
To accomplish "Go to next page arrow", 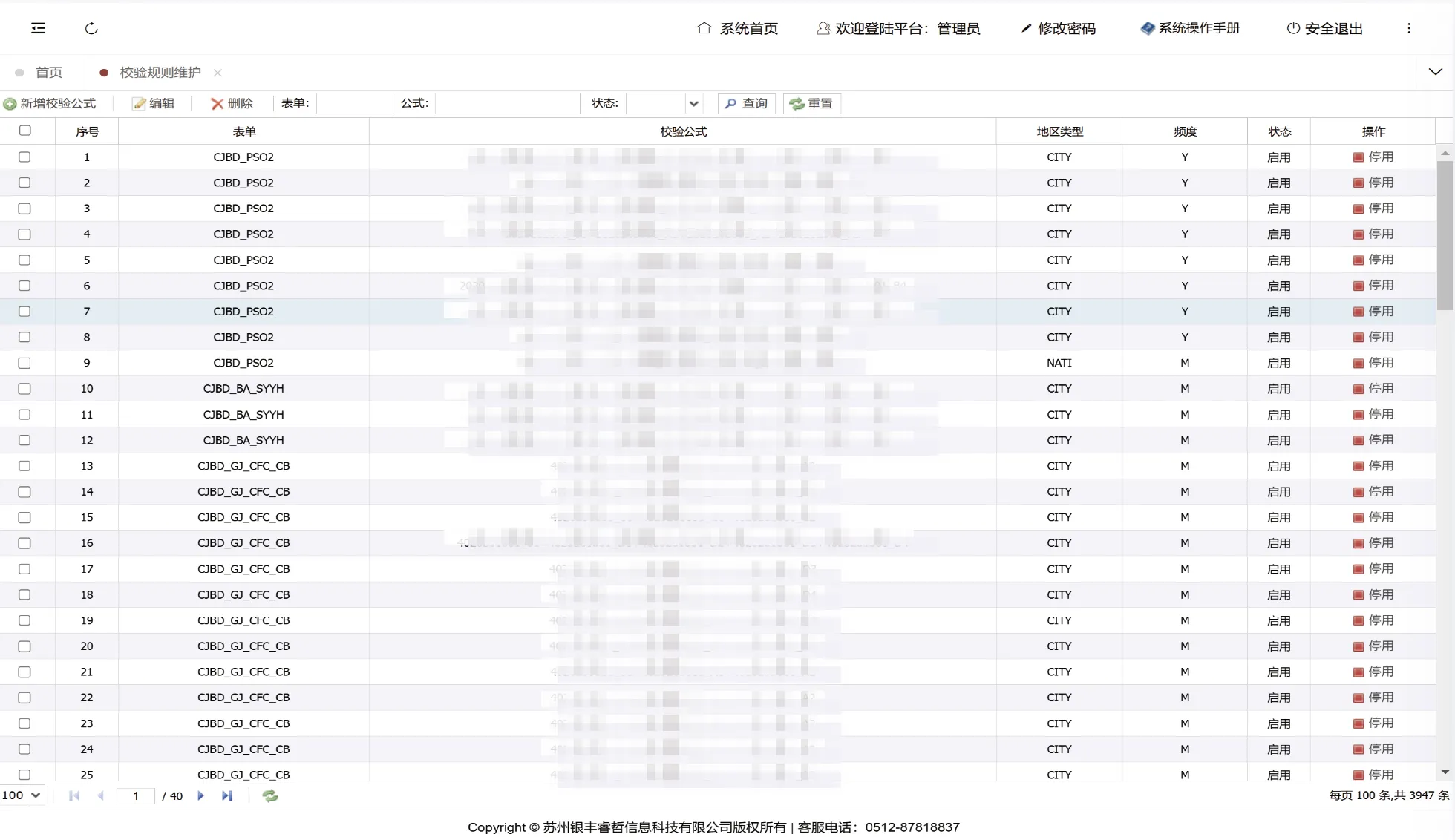I will click(x=200, y=795).
